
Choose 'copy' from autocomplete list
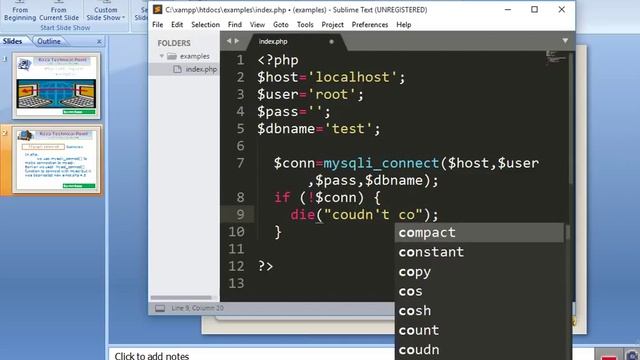tap(479, 271)
